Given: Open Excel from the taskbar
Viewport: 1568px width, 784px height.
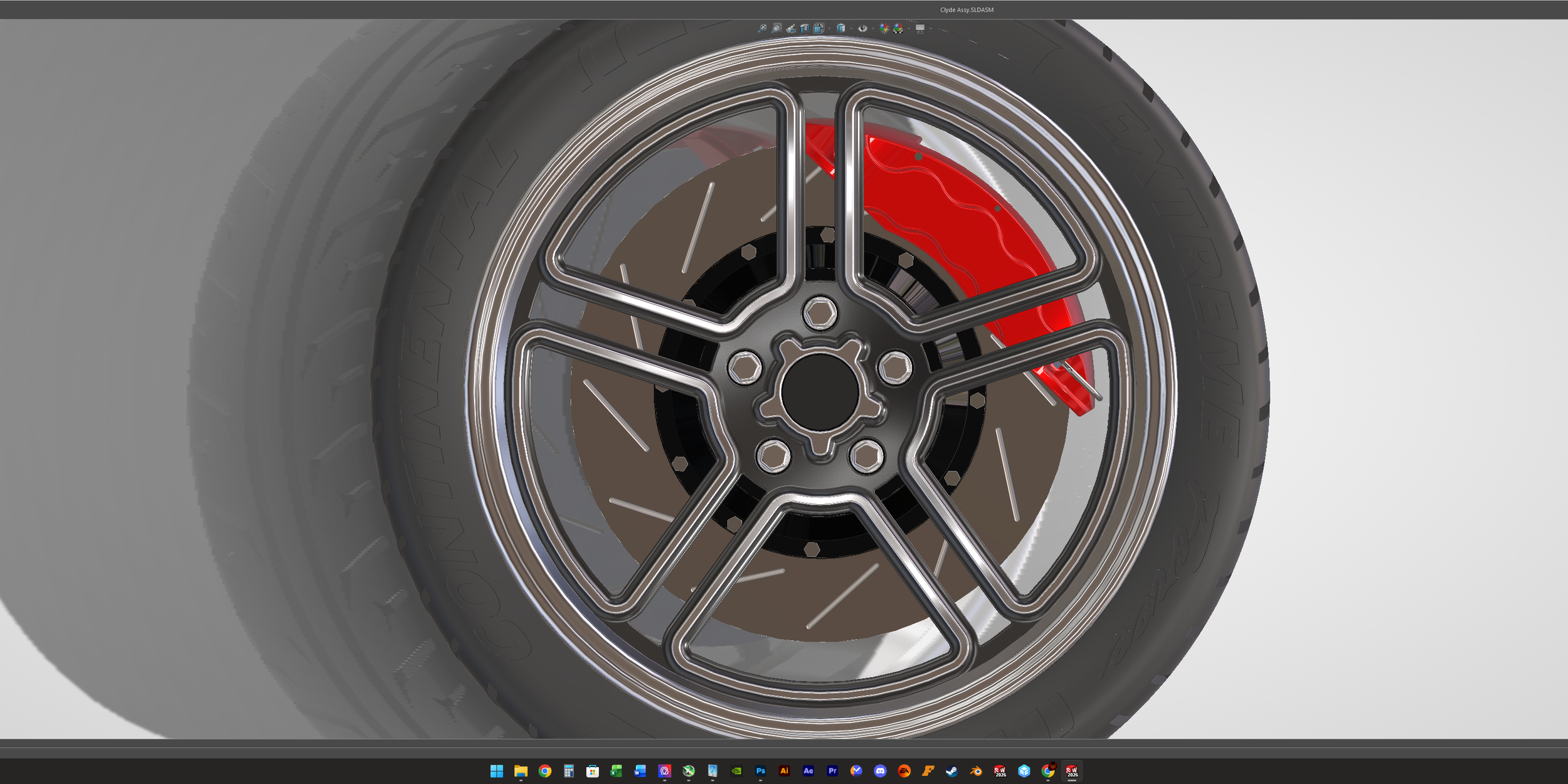Looking at the screenshot, I should point(617,771).
